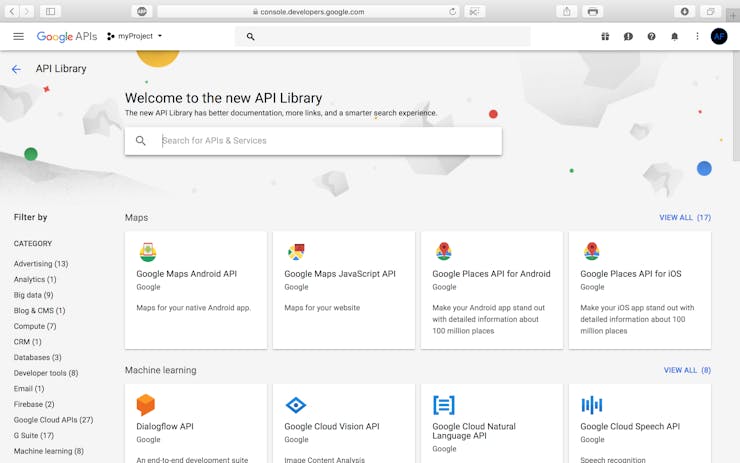Open the Google Cloud Natural Language API icon
This screenshot has width=740, height=463.
click(444, 405)
